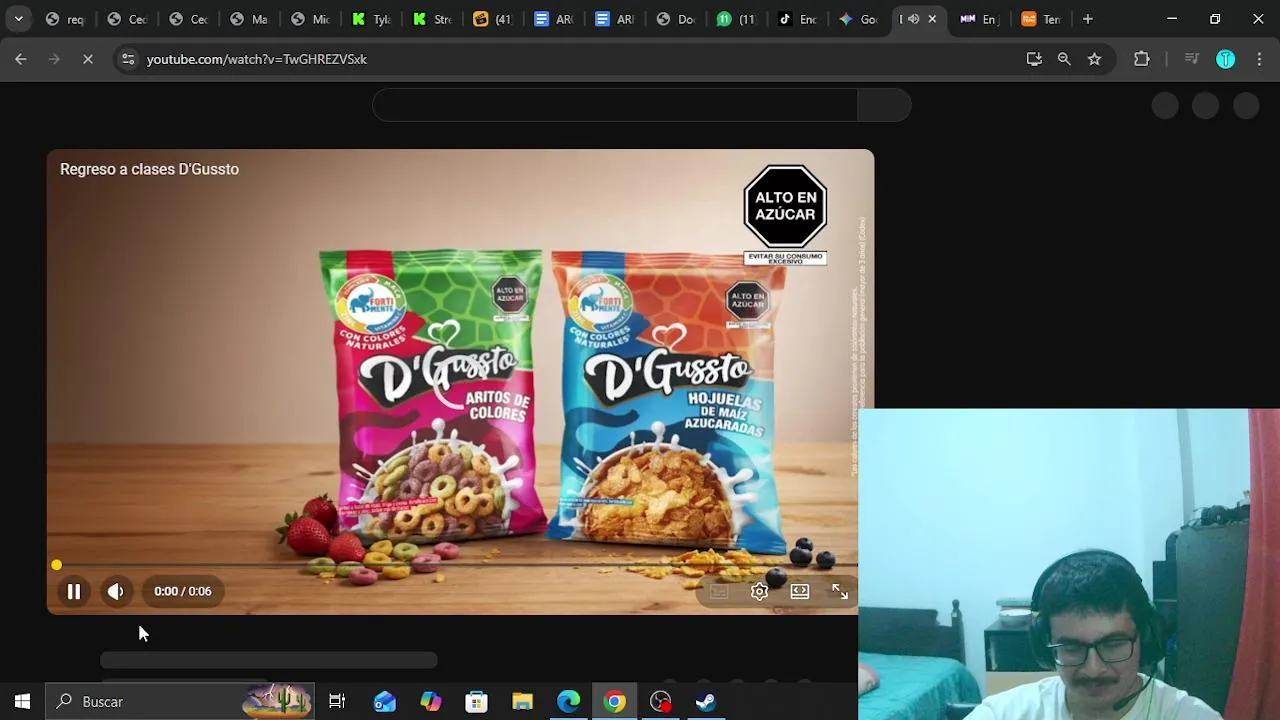Mute the video with the speaker icon
1280x720 pixels.
(116, 591)
